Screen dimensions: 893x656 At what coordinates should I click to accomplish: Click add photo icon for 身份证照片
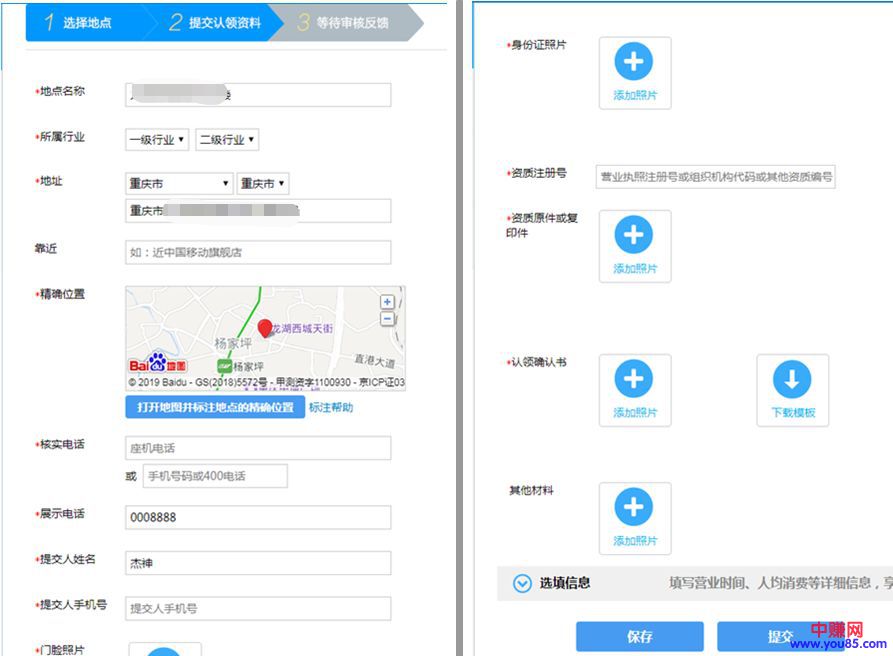pyautogui.click(x=634, y=62)
